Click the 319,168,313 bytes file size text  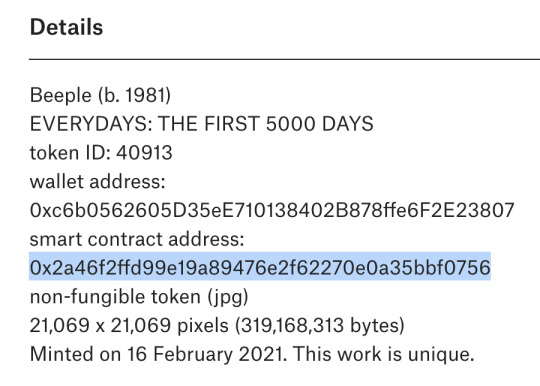pyautogui.click(x=320, y=326)
